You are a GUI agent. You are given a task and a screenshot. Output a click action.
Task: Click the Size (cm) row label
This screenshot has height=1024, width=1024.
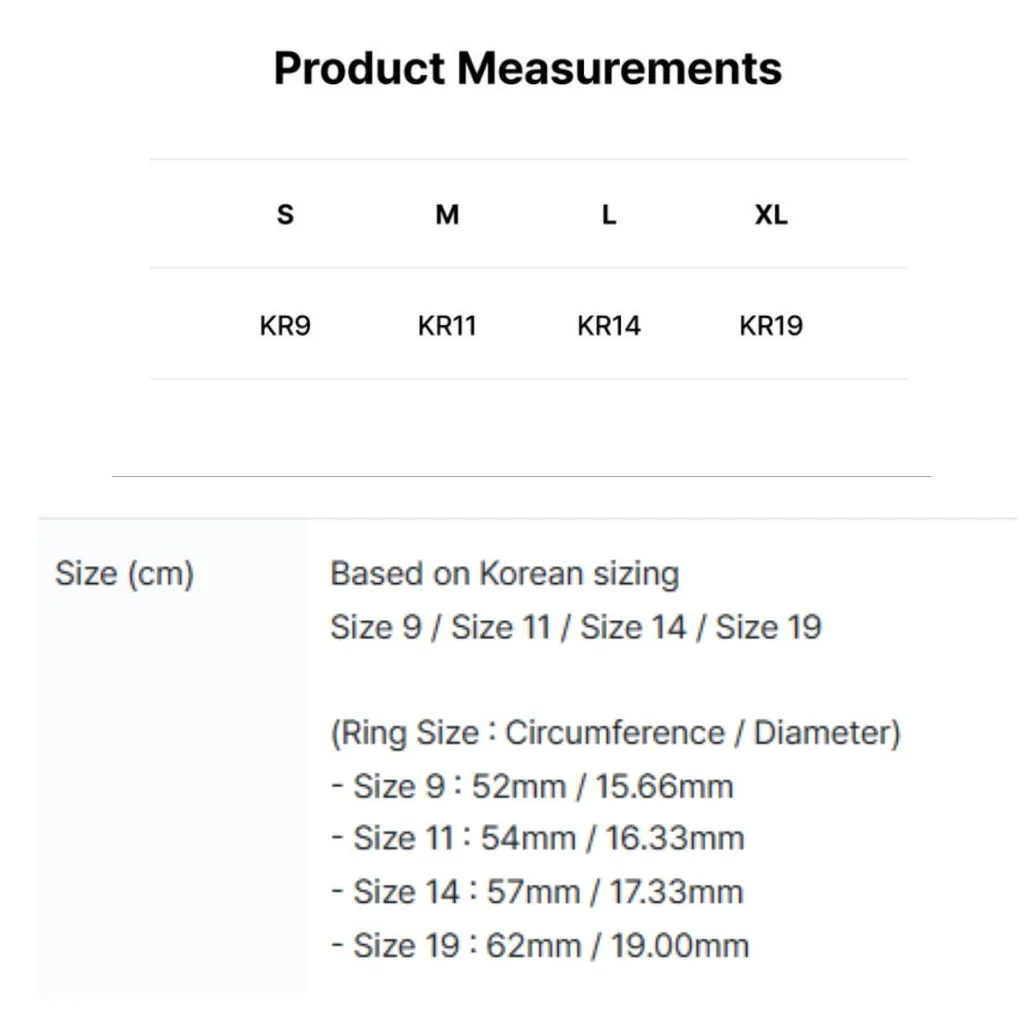pos(124,575)
